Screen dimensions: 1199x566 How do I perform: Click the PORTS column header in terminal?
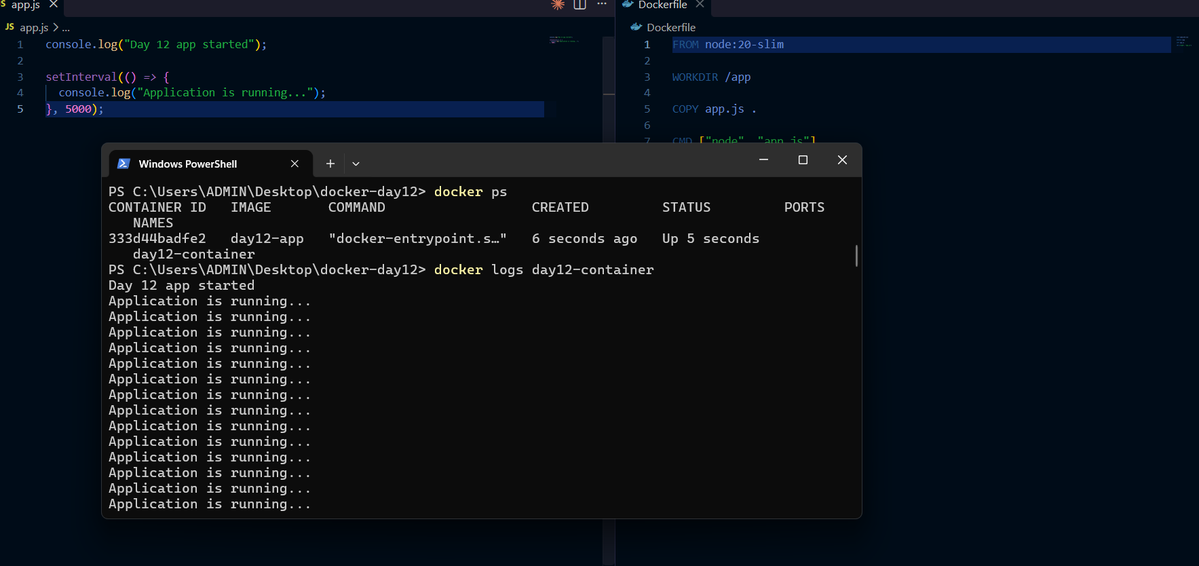804,207
